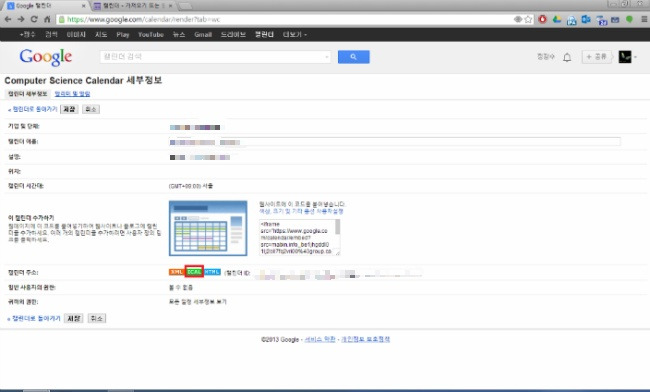
Task: Open the Chrome hamburger menu
Action: click(644, 19)
